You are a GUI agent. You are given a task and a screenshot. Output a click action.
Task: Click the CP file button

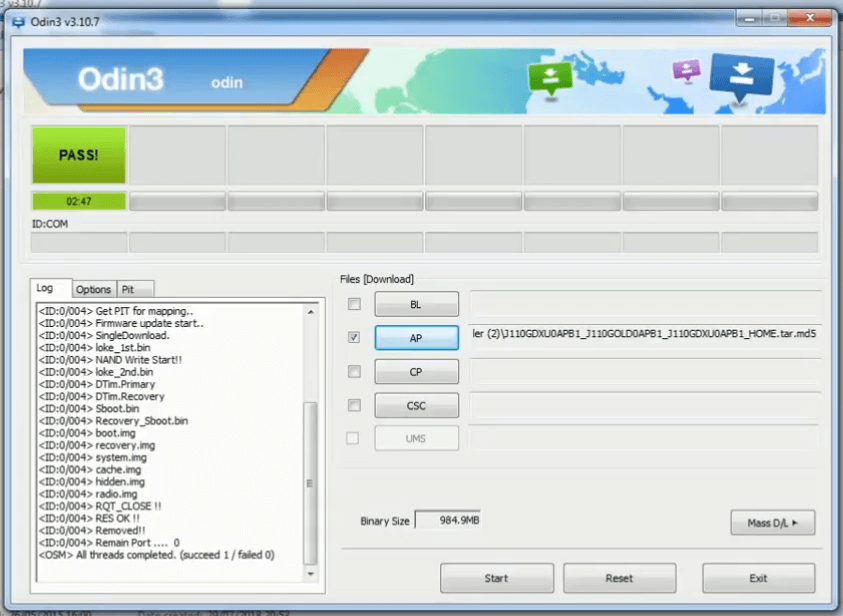tap(417, 371)
